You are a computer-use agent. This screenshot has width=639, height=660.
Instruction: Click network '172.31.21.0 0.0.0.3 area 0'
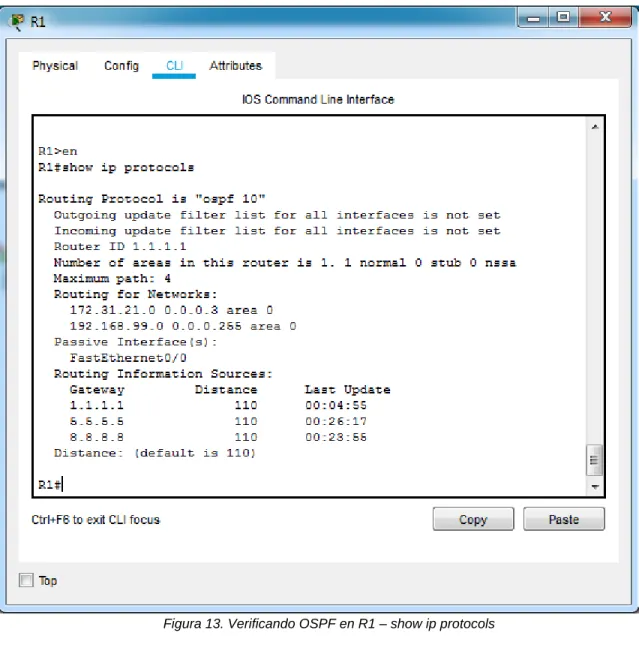171,310
